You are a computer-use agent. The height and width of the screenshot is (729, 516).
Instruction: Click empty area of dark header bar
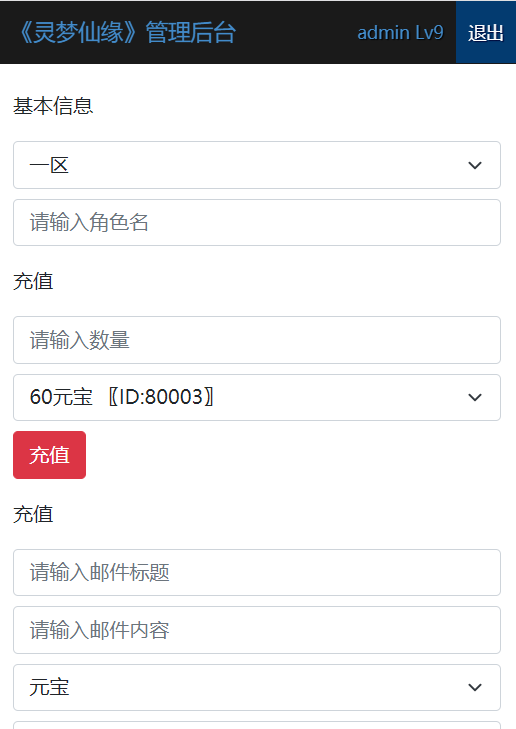tap(296, 33)
